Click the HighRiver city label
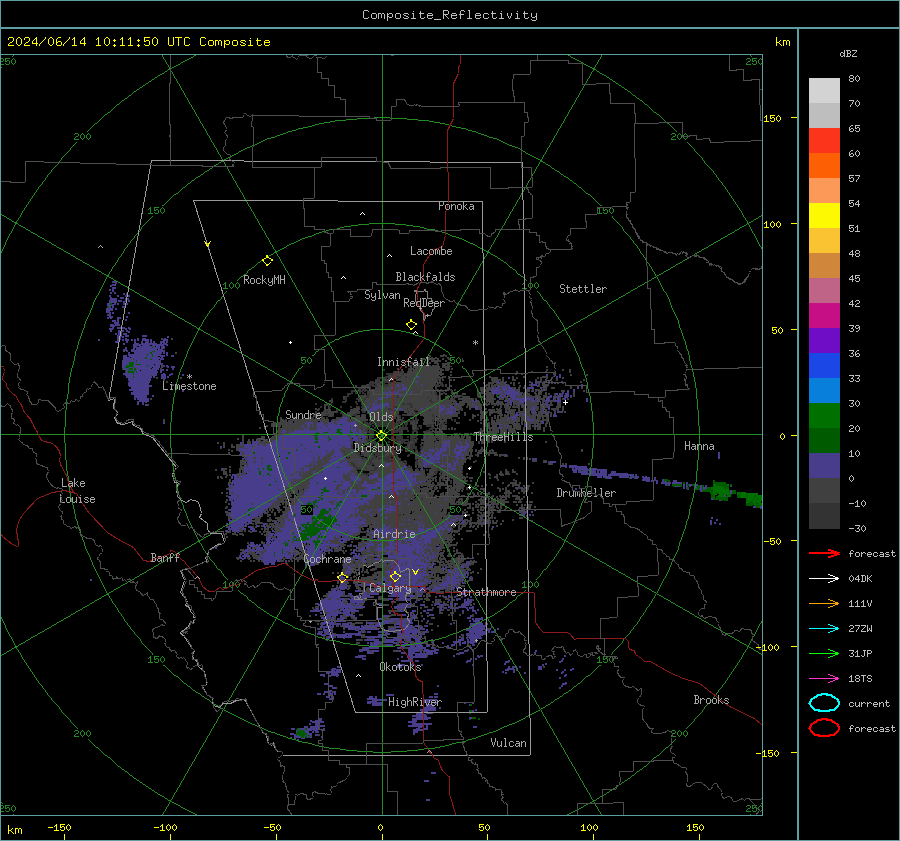 point(415,702)
